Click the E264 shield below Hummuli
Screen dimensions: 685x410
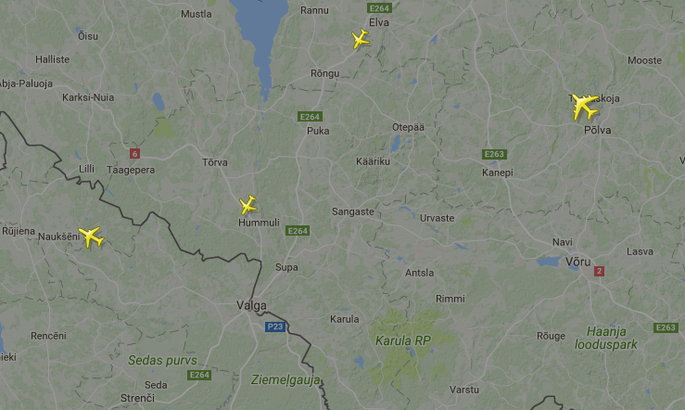point(298,231)
